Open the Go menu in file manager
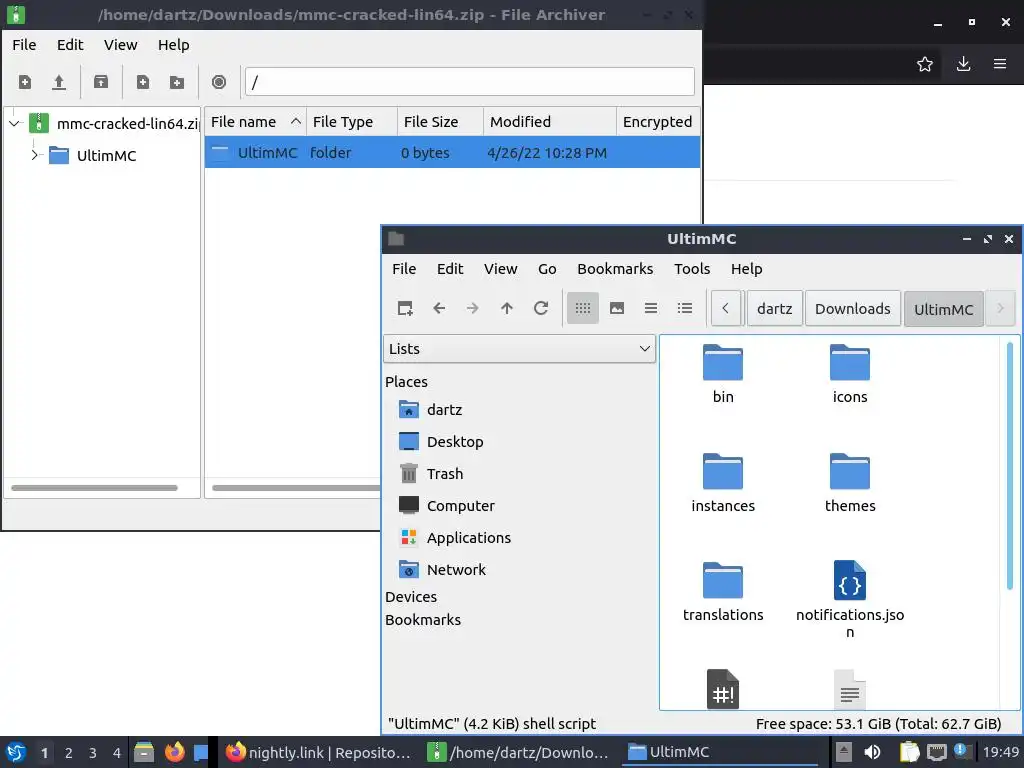Image resolution: width=1024 pixels, height=768 pixels. click(547, 269)
